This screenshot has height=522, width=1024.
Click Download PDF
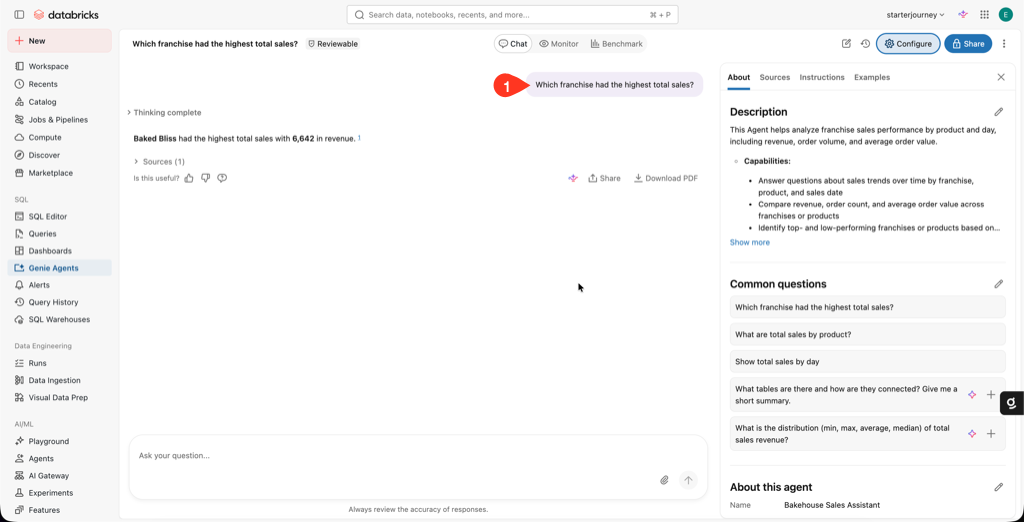(x=665, y=178)
